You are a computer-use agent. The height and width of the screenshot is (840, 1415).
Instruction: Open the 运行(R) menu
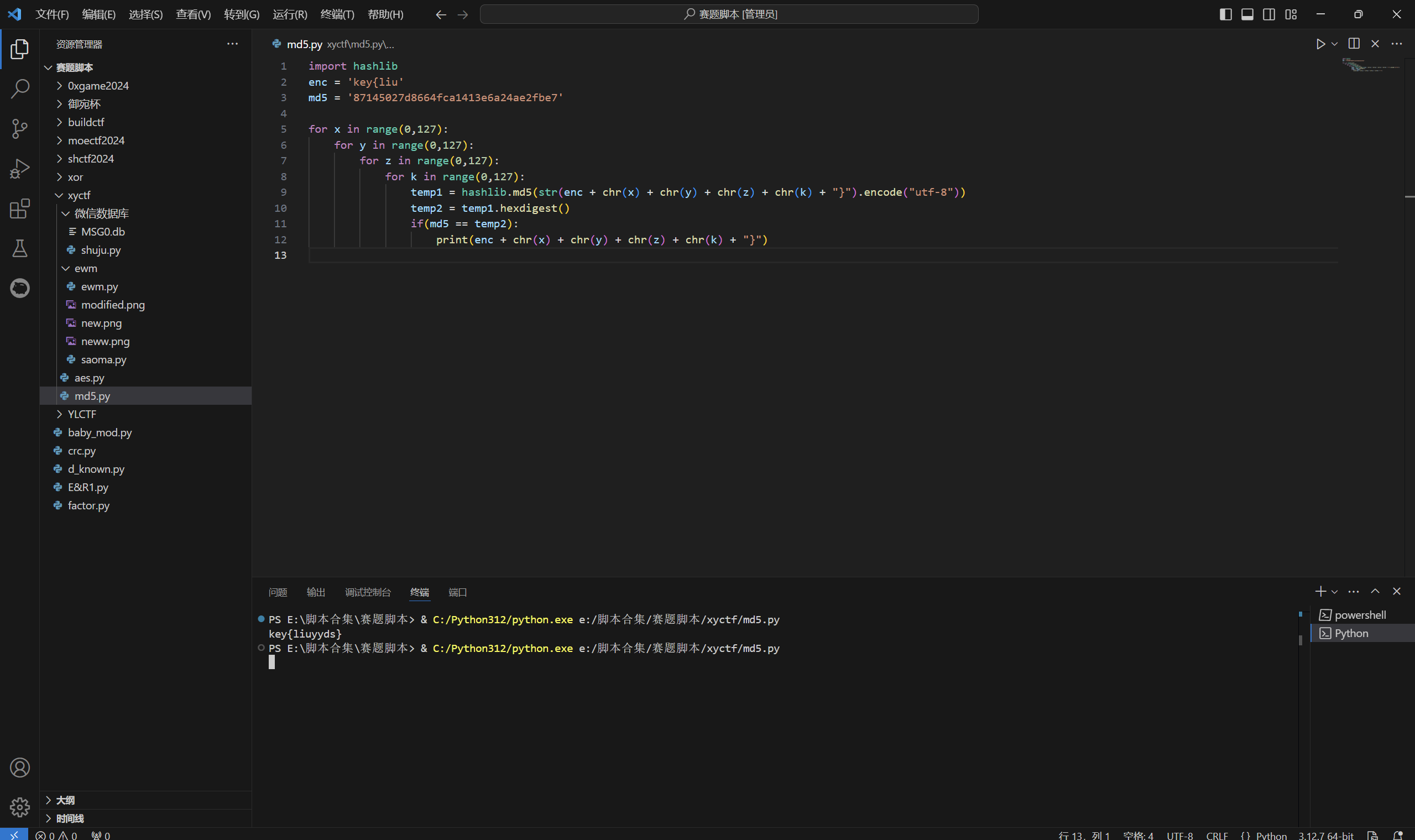(290, 14)
